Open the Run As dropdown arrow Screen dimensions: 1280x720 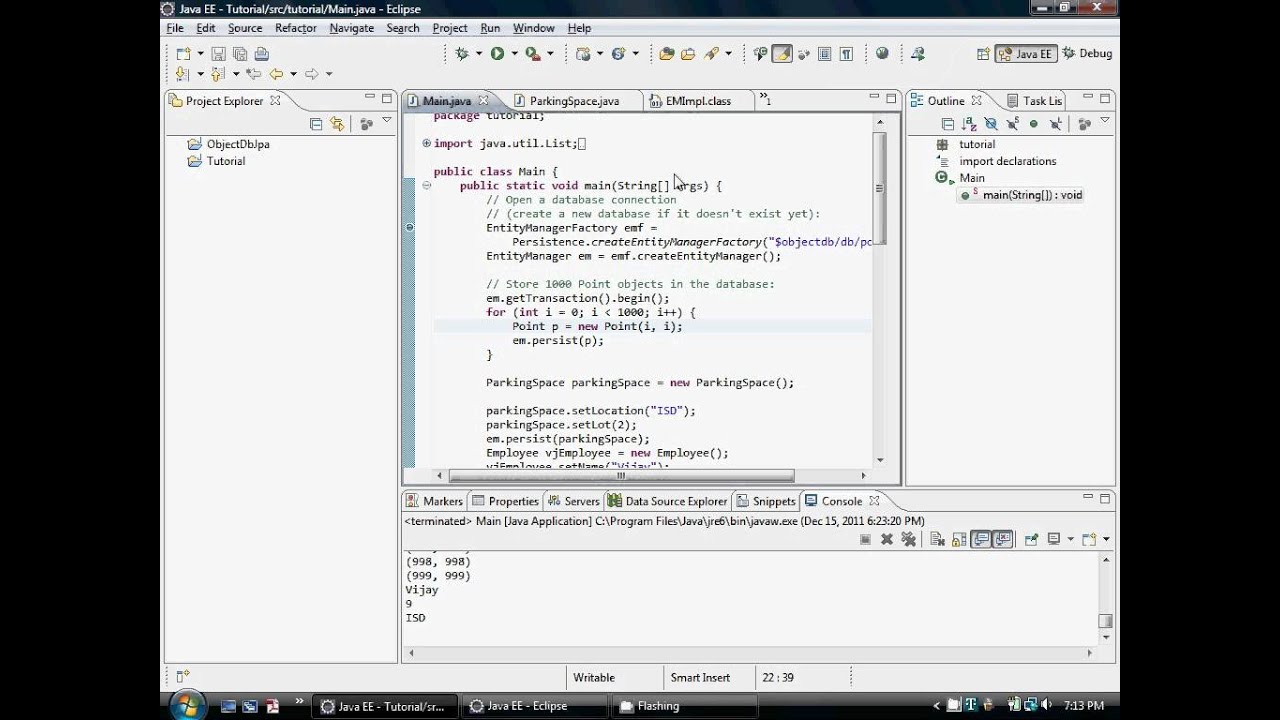point(514,54)
